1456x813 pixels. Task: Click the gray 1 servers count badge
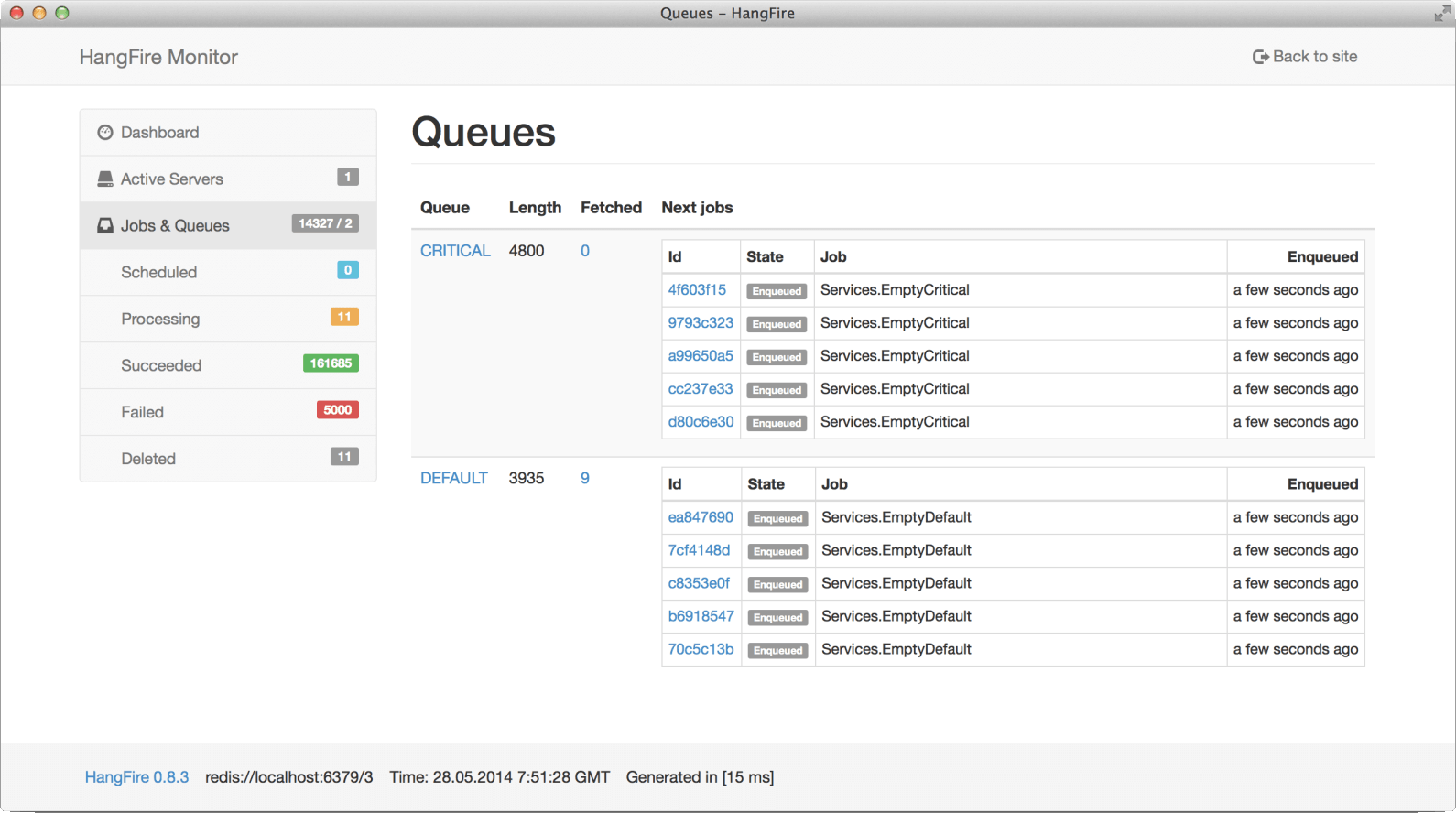pos(348,177)
